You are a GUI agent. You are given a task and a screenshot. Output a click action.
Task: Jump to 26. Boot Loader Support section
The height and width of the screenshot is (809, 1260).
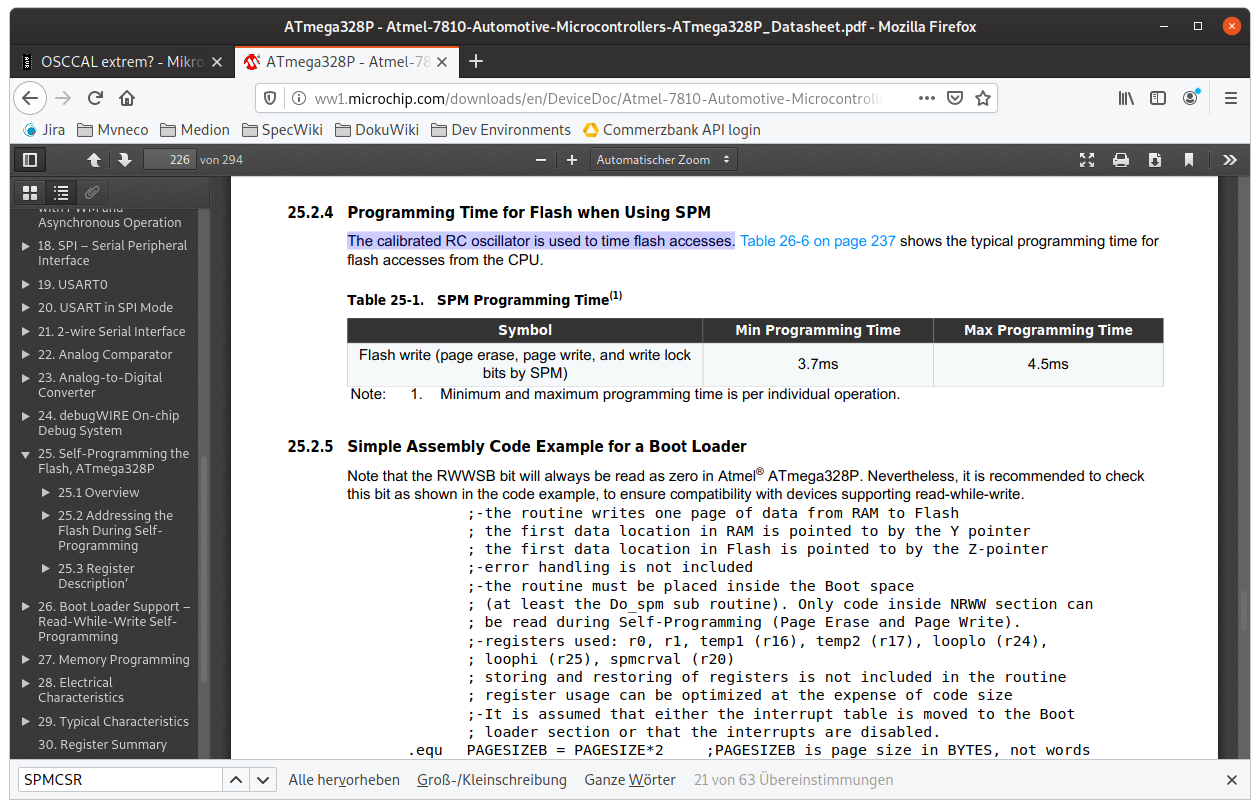(114, 621)
